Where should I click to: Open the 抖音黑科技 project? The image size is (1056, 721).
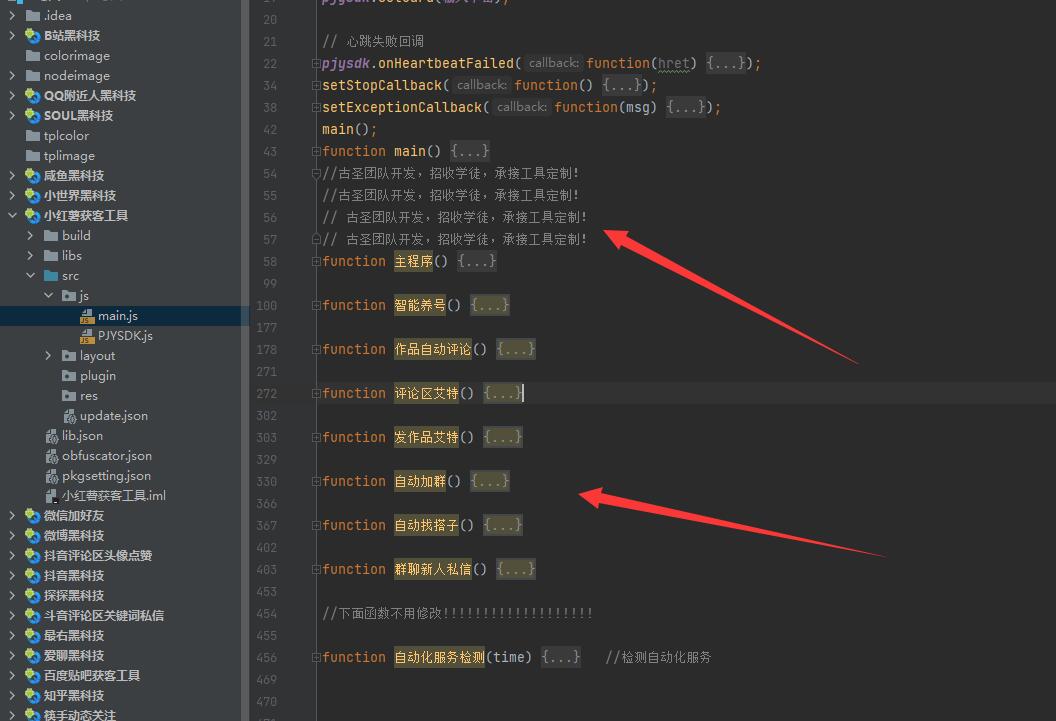coord(73,576)
